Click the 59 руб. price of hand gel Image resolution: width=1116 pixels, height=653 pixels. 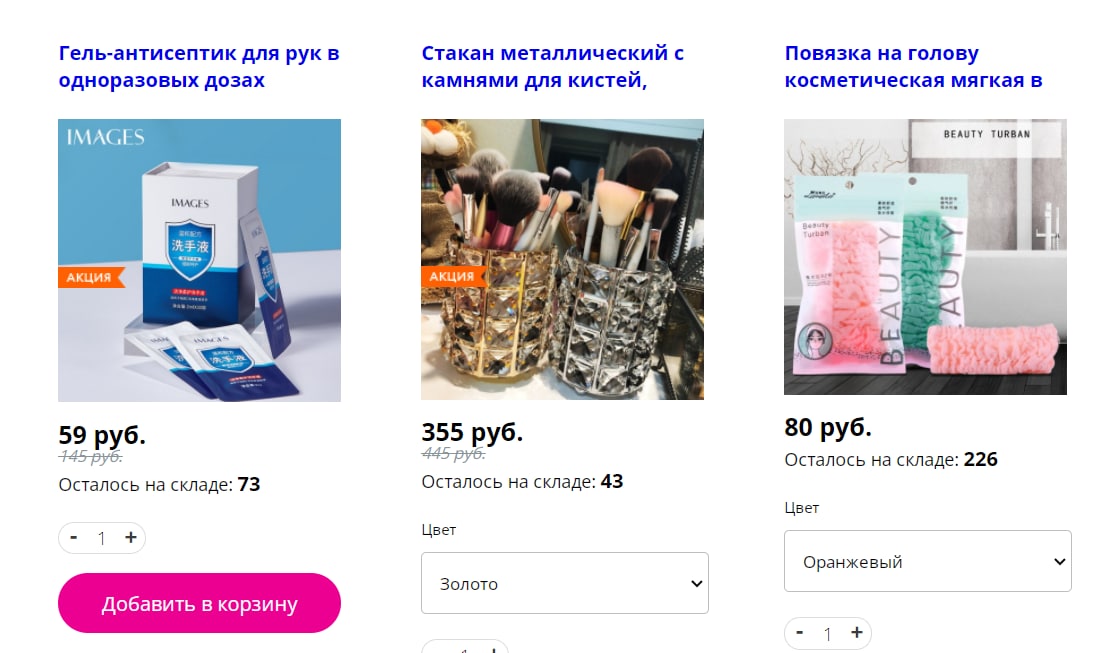(x=102, y=435)
